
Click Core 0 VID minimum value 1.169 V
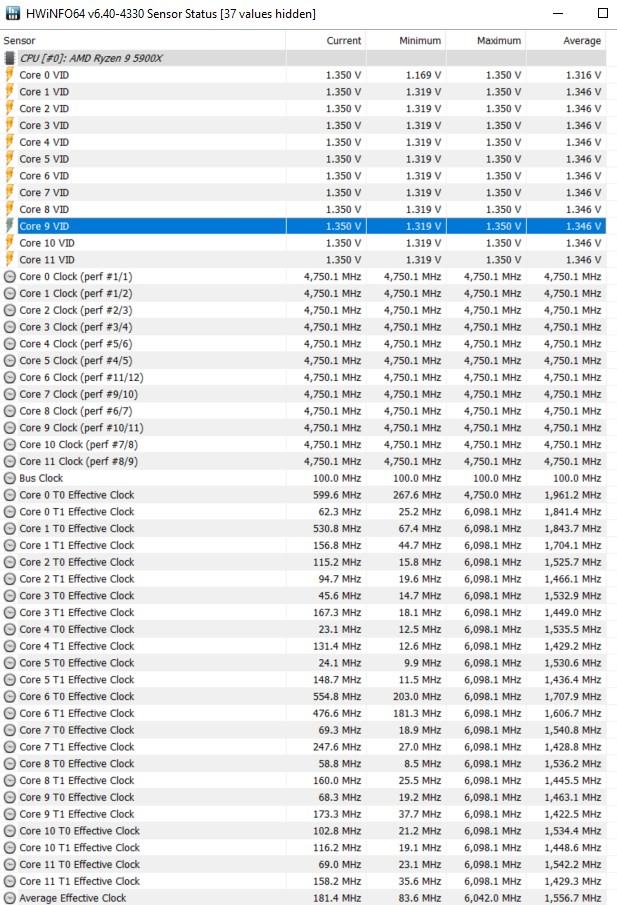click(423, 74)
